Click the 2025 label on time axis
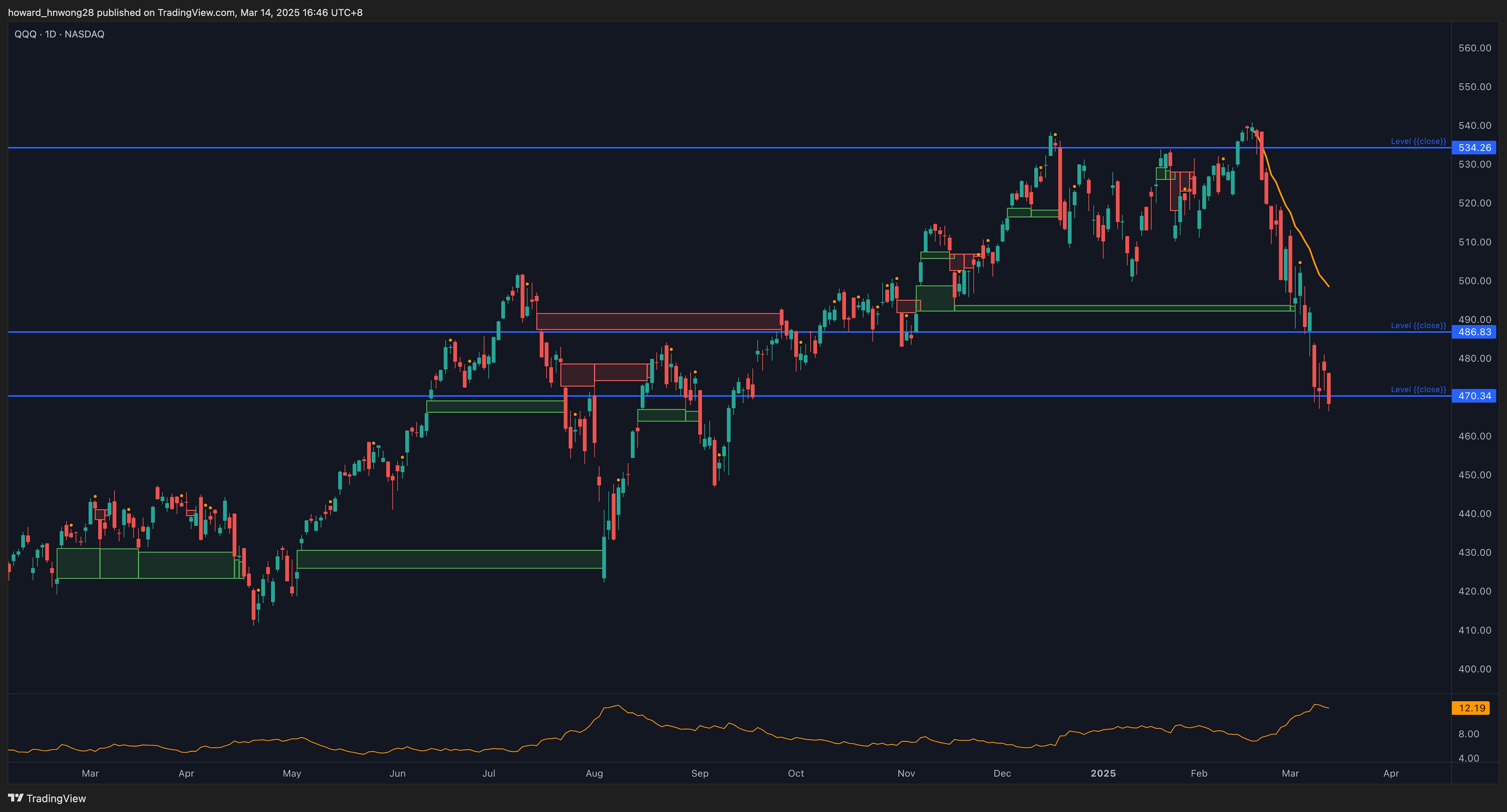 click(1103, 773)
